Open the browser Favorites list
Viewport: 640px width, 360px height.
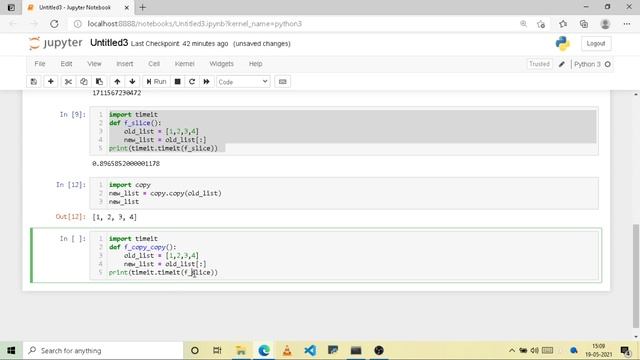click(563, 24)
